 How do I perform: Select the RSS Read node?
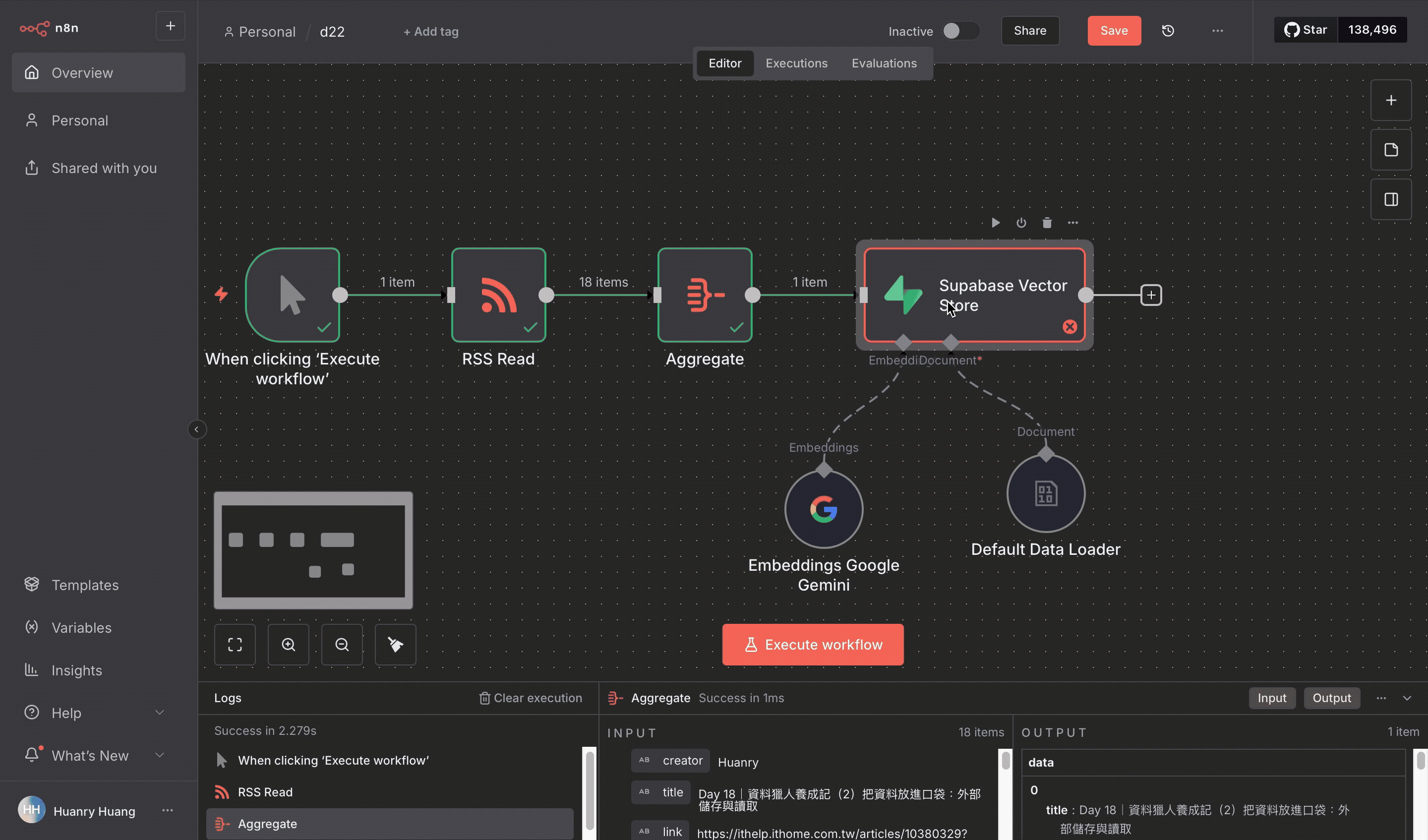(x=499, y=295)
